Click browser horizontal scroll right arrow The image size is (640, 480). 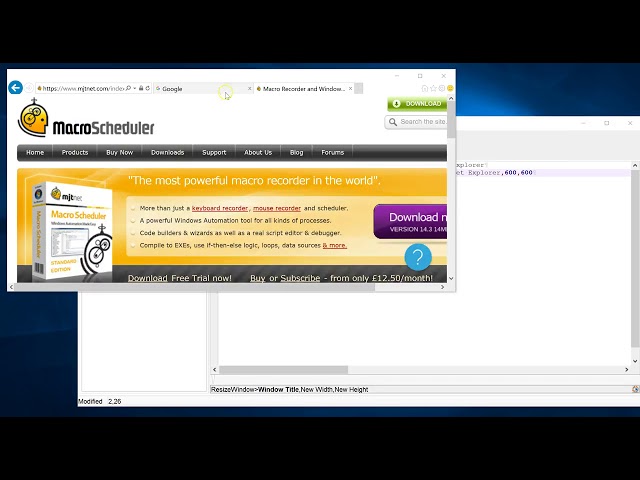click(x=442, y=287)
